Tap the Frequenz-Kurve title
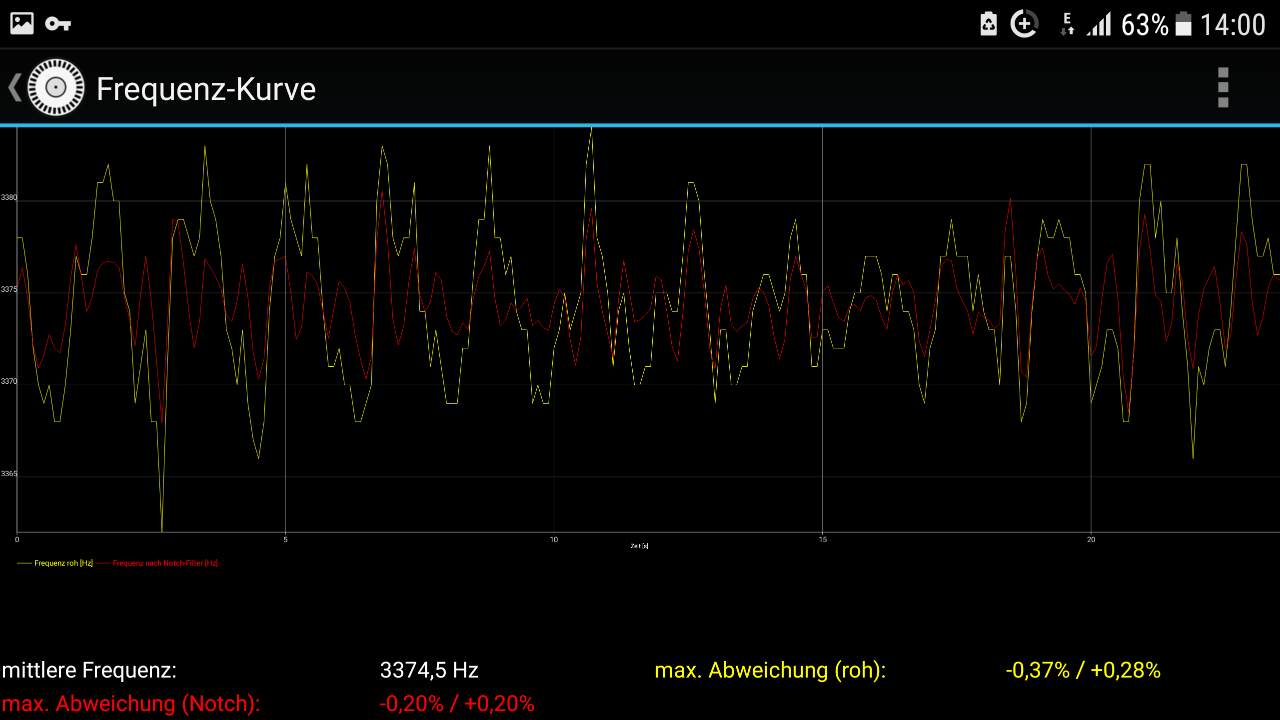The image size is (1280, 720). [x=206, y=89]
